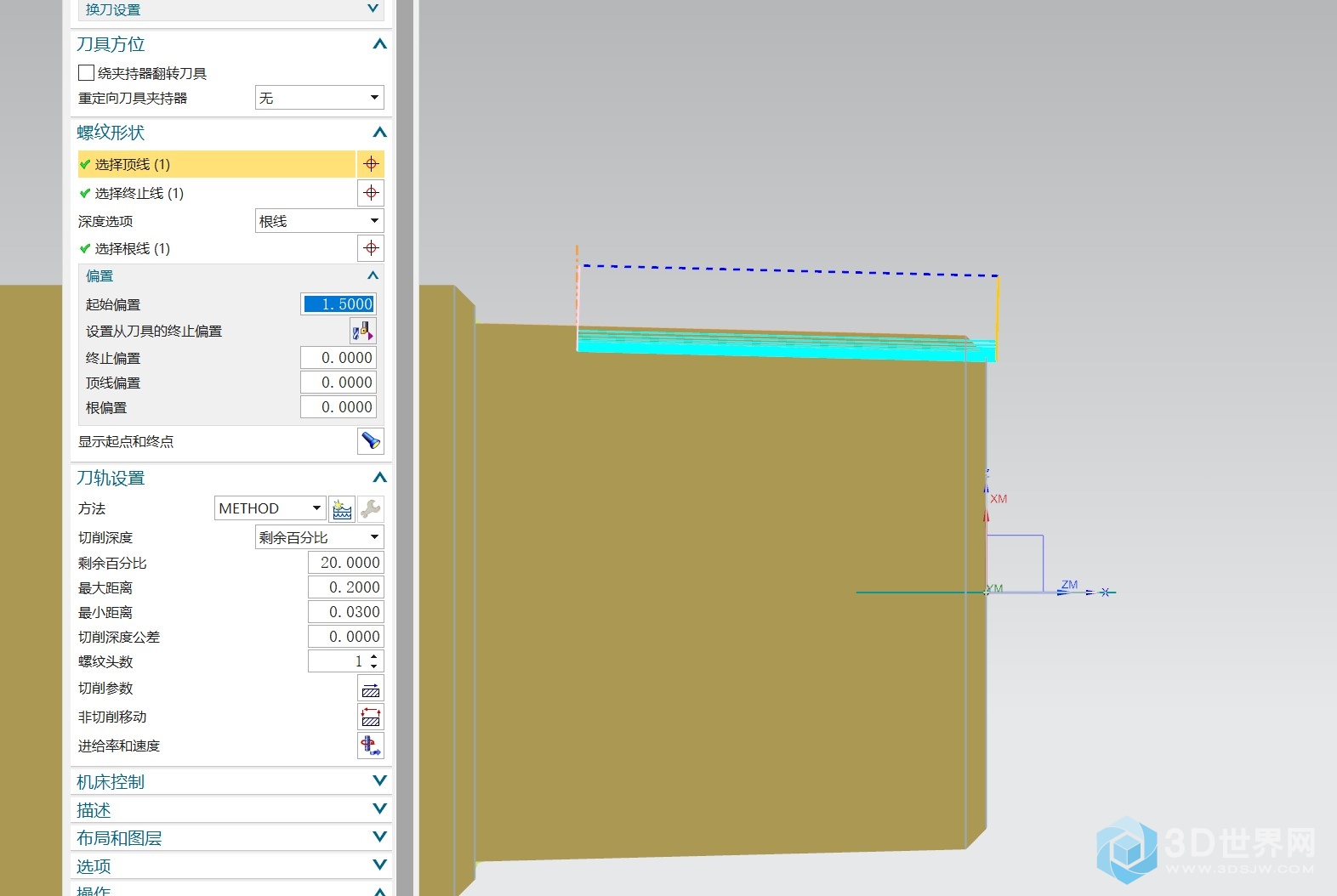Screen dimensions: 1337x896
Task: Click the blue dashed thread crest line
Action: (x=789, y=270)
